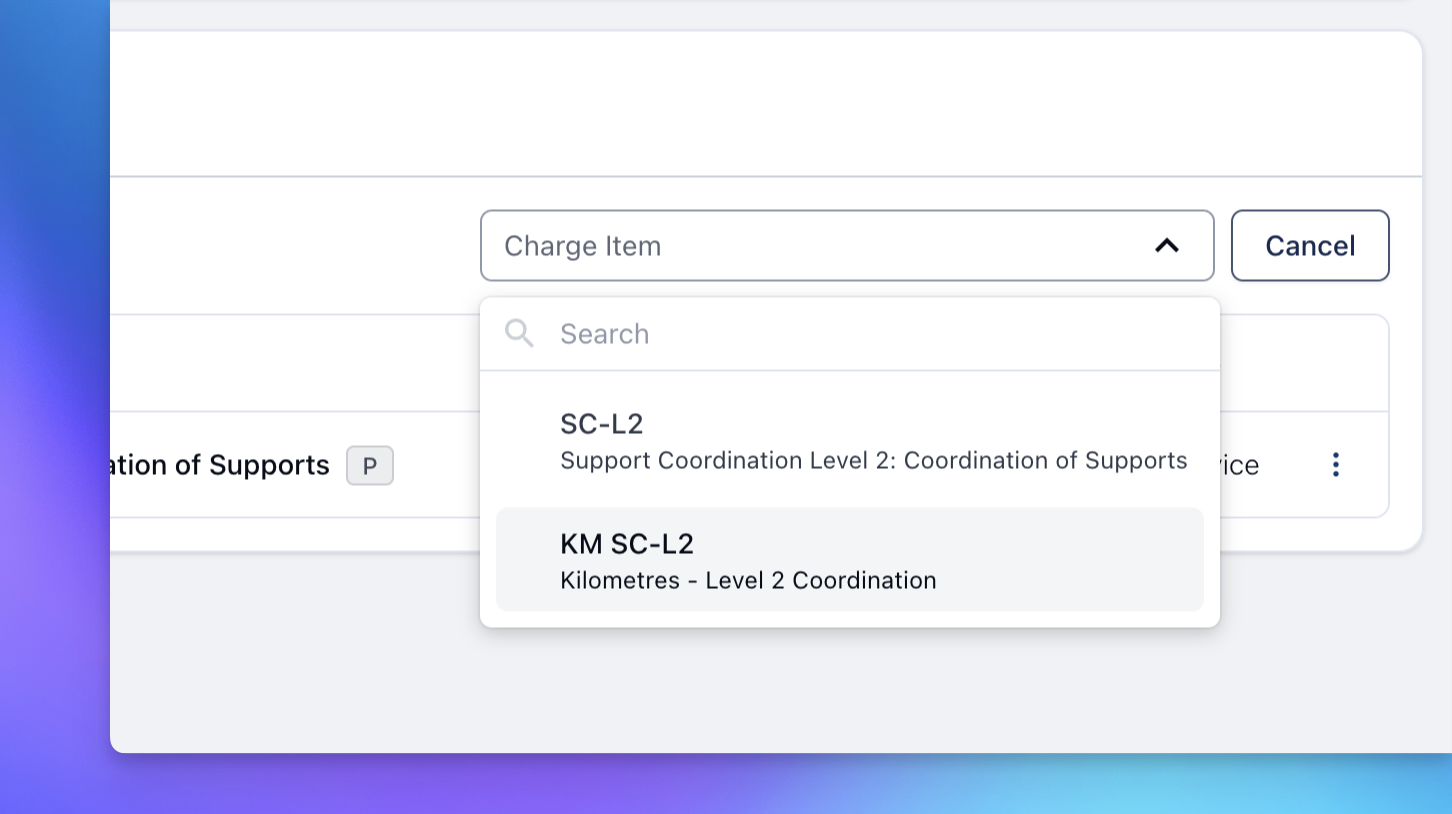This screenshot has height=814, width=1452.
Task: Select the SC-L2 charge item
Action: coord(601,424)
